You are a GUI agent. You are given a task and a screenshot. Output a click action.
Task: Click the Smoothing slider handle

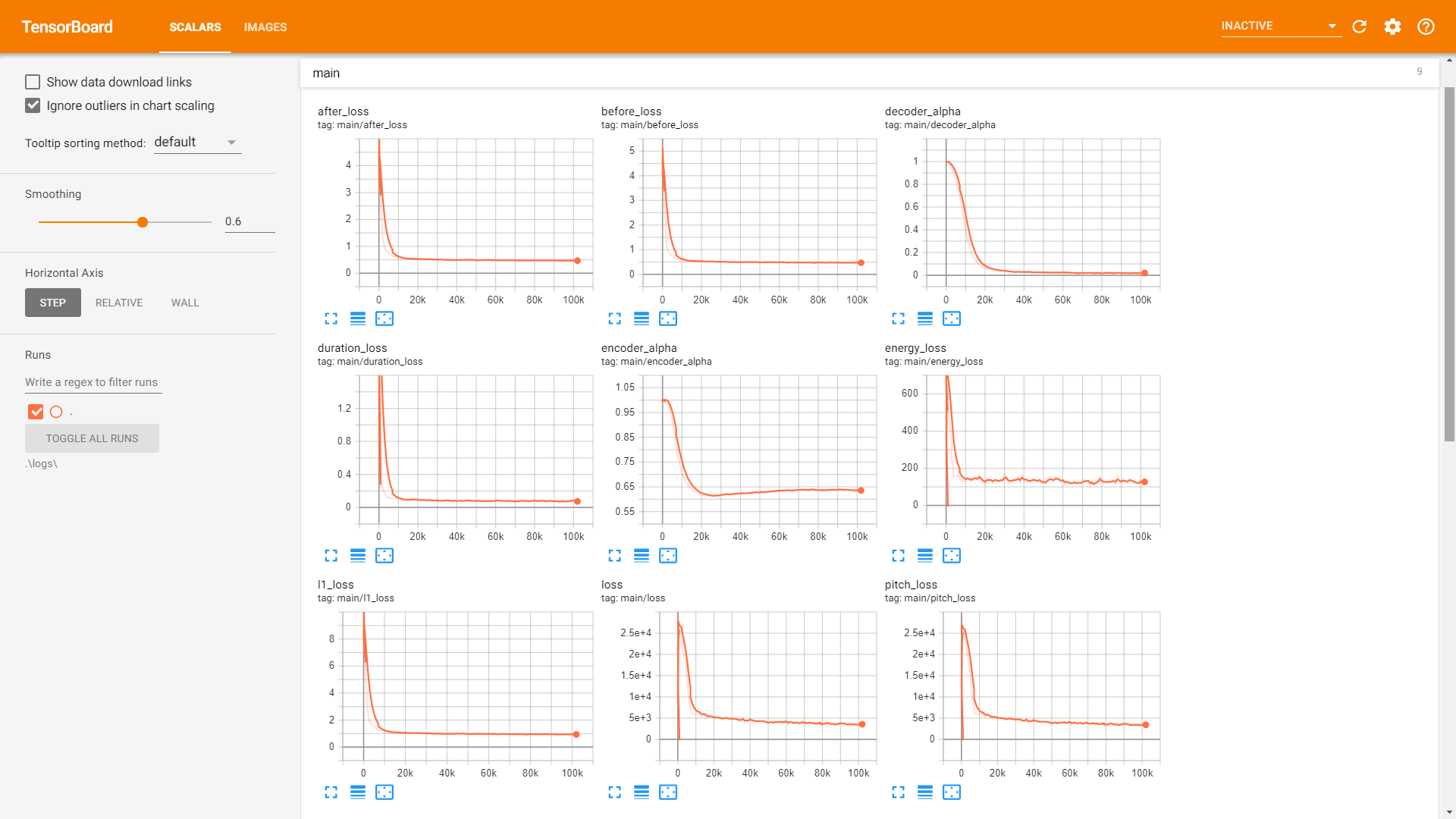coord(143,222)
